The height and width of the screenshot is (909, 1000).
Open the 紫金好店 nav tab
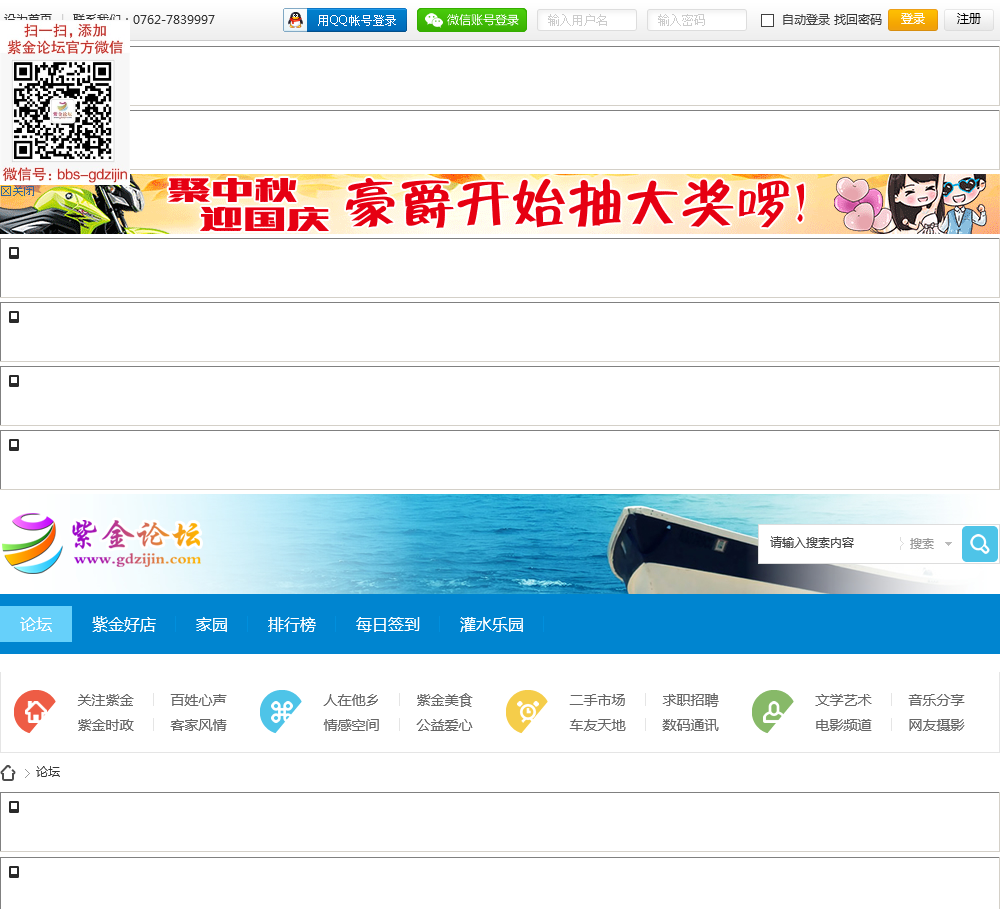[x=124, y=624]
